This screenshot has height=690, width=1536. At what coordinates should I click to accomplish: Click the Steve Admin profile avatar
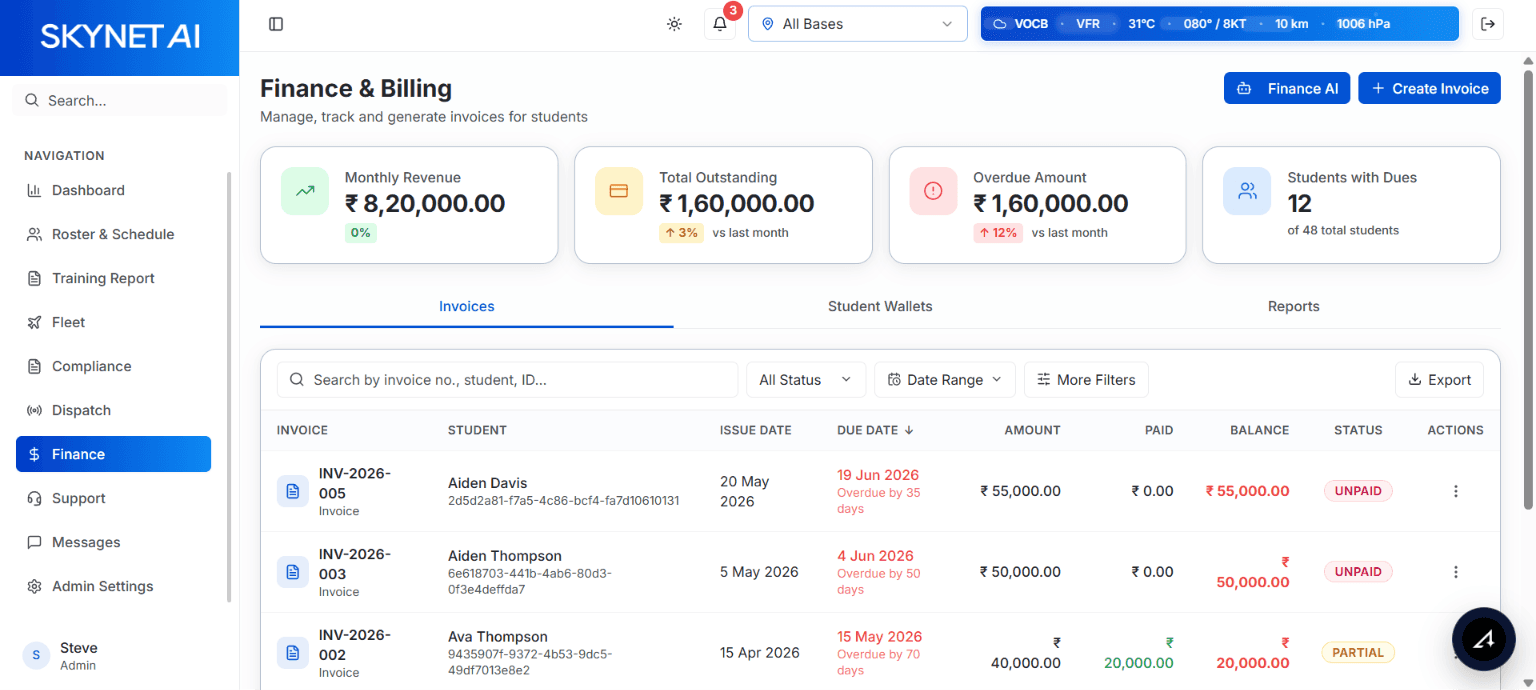pyautogui.click(x=35, y=656)
